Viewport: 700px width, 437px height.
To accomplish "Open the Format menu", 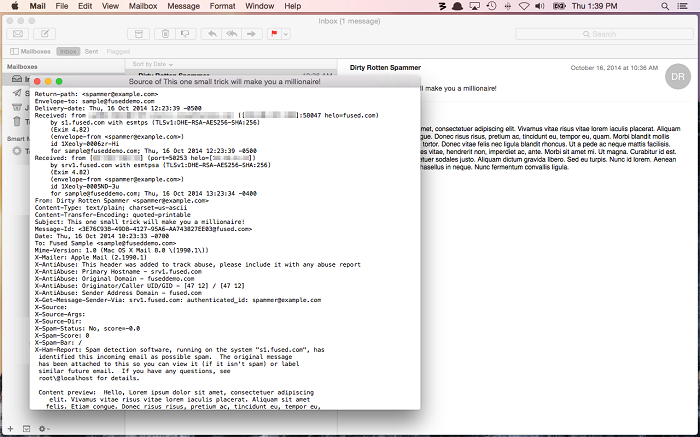I will pyautogui.click(x=222, y=6).
